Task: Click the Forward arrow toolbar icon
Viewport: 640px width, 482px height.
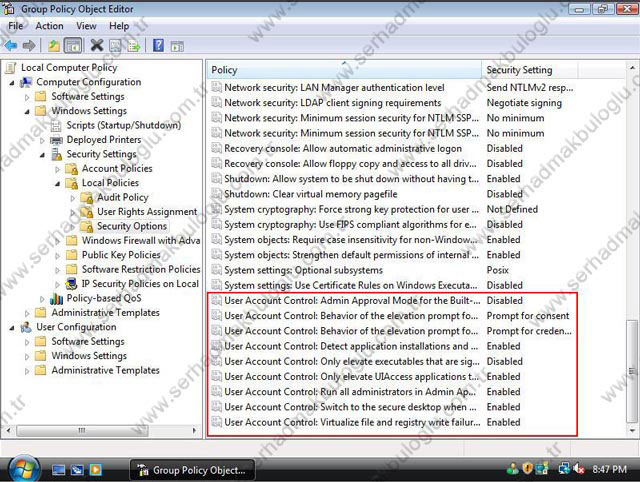Action: coord(29,45)
